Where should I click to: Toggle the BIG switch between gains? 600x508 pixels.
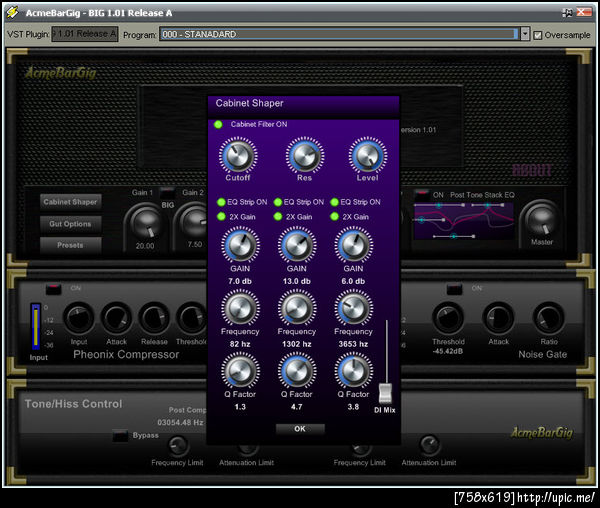[167, 193]
